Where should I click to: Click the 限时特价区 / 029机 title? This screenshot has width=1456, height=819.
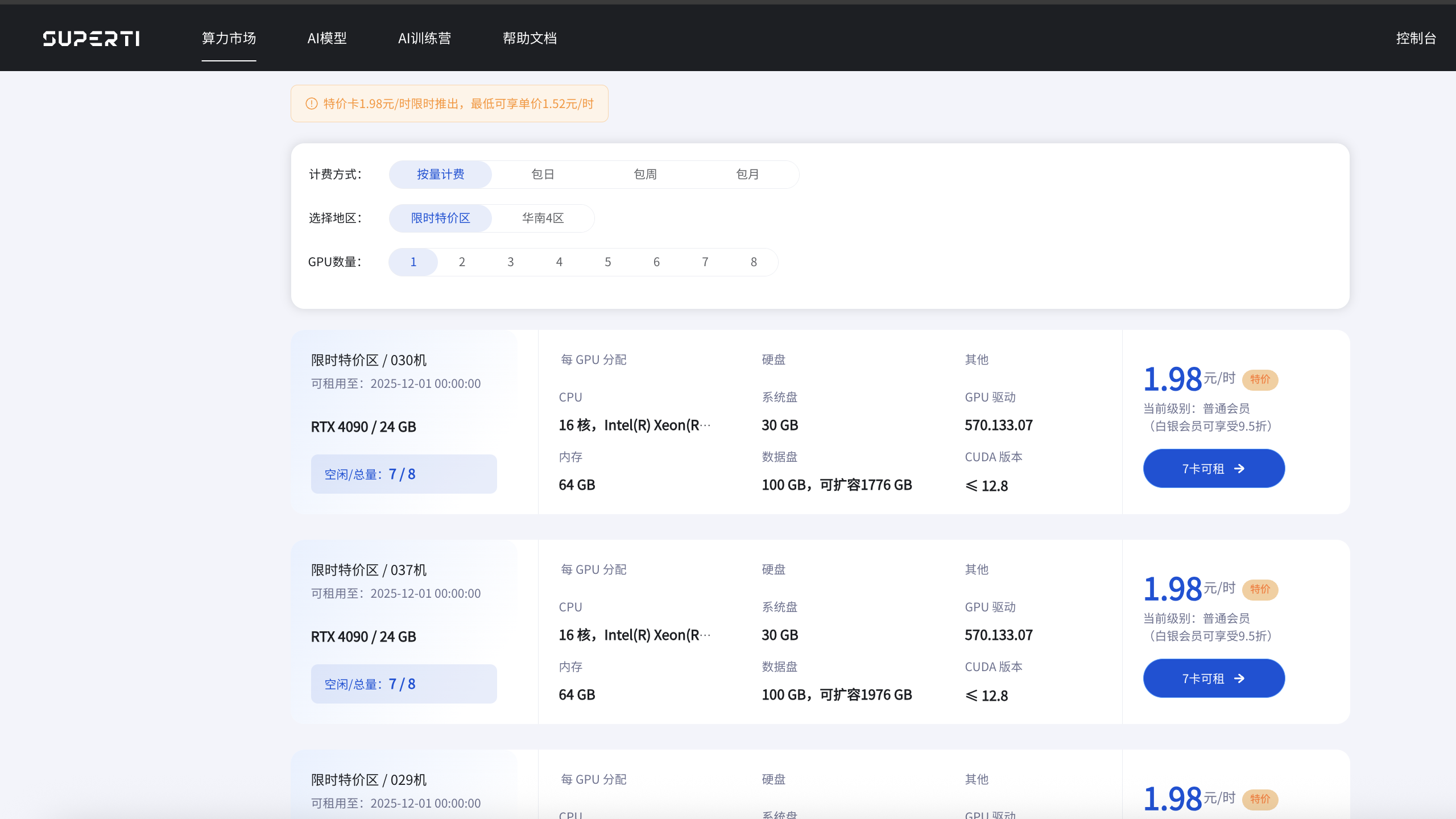click(x=369, y=780)
